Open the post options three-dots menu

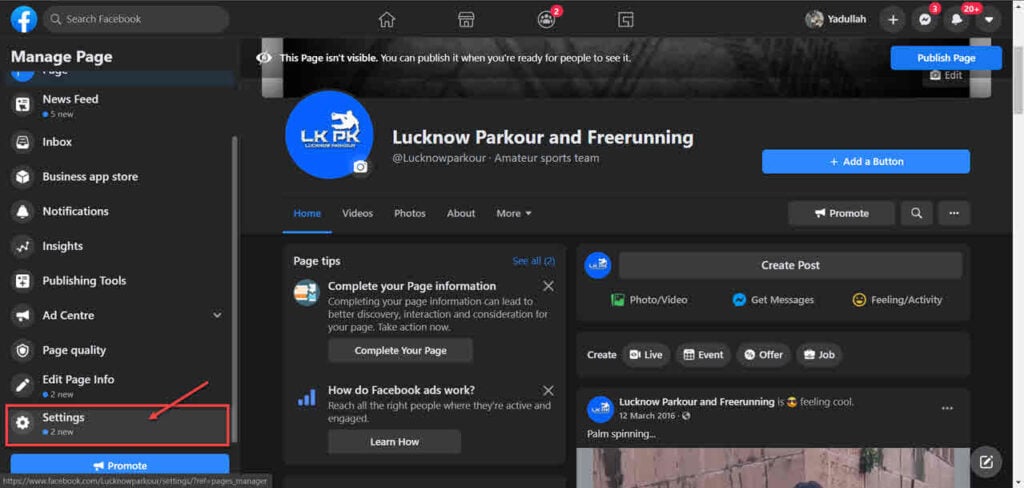(x=947, y=408)
